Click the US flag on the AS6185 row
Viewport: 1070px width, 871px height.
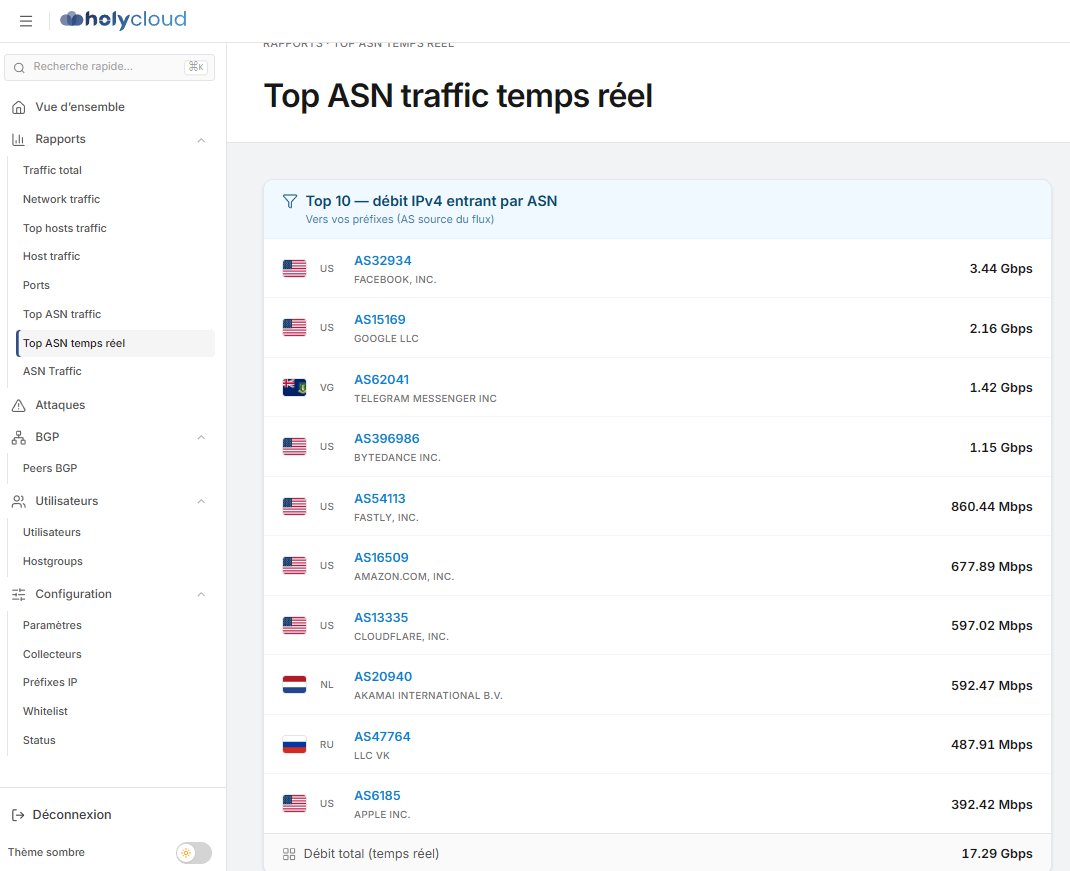pos(295,803)
